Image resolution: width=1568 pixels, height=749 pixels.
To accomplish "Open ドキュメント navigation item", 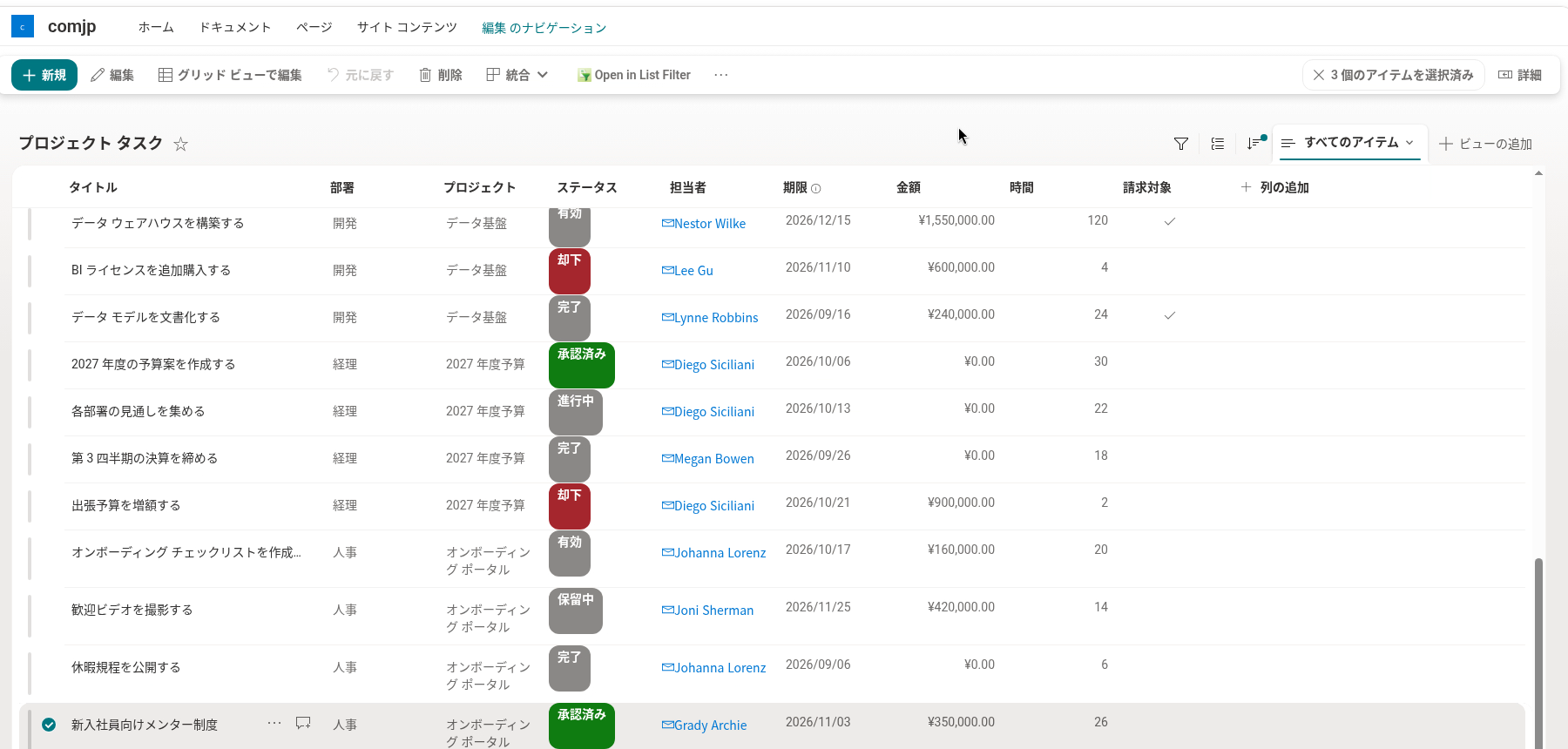I will [x=235, y=27].
